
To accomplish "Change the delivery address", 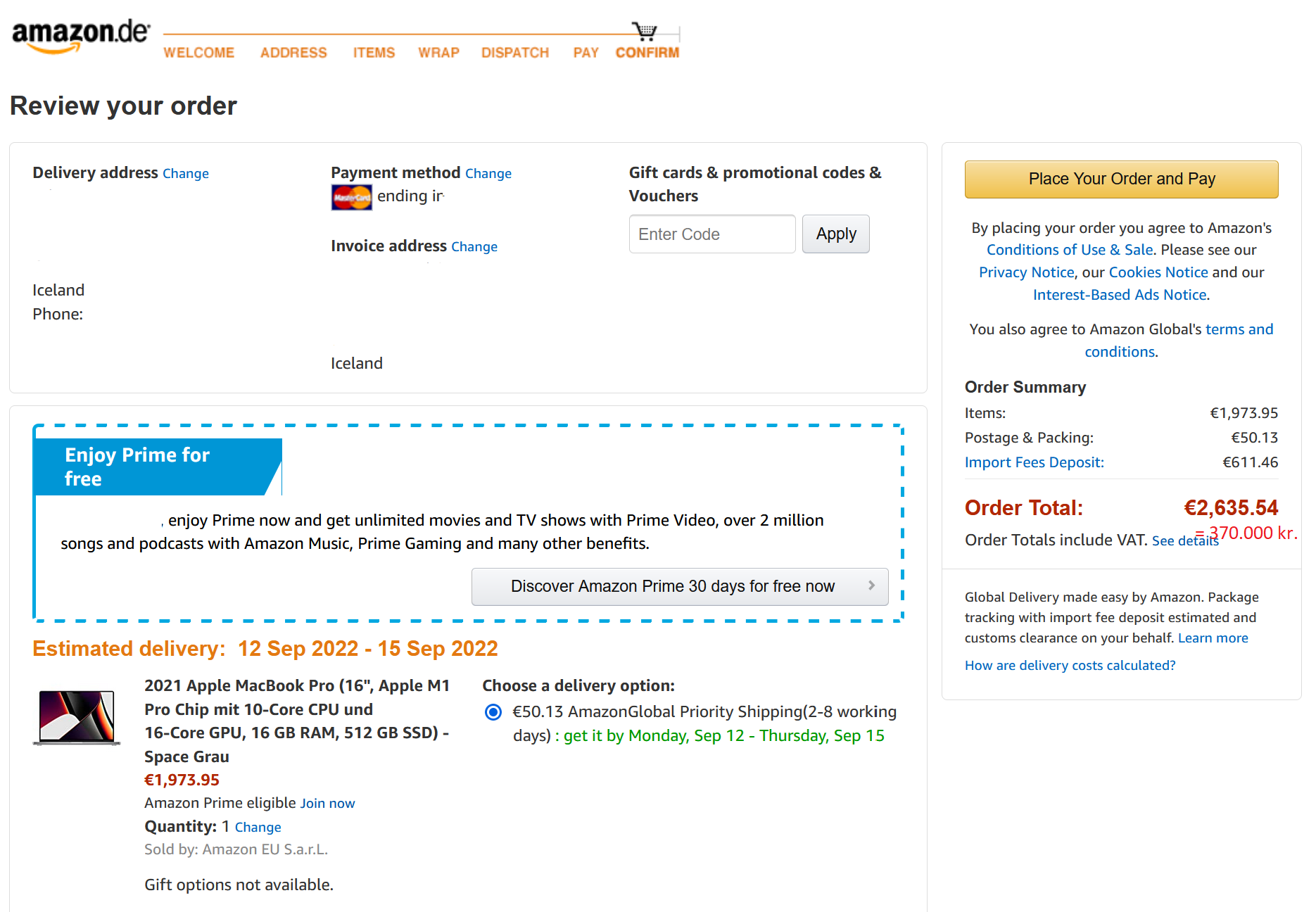I will point(185,173).
